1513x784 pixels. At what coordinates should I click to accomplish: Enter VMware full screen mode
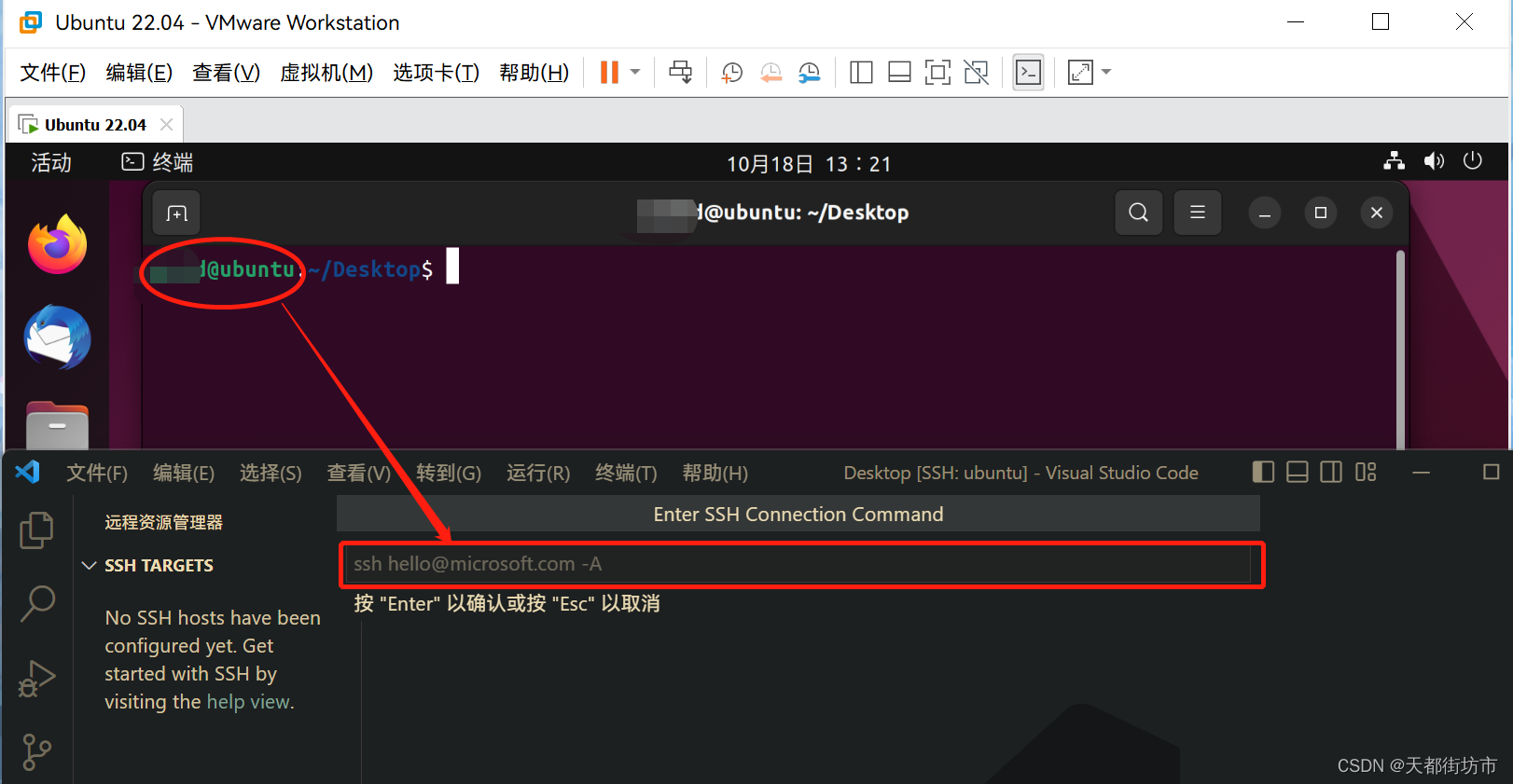click(937, 73)
